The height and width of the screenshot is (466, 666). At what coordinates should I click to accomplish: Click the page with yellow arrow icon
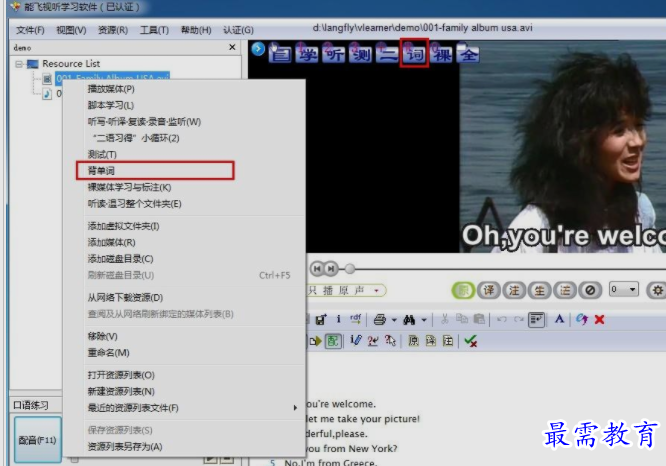(315, 341)
